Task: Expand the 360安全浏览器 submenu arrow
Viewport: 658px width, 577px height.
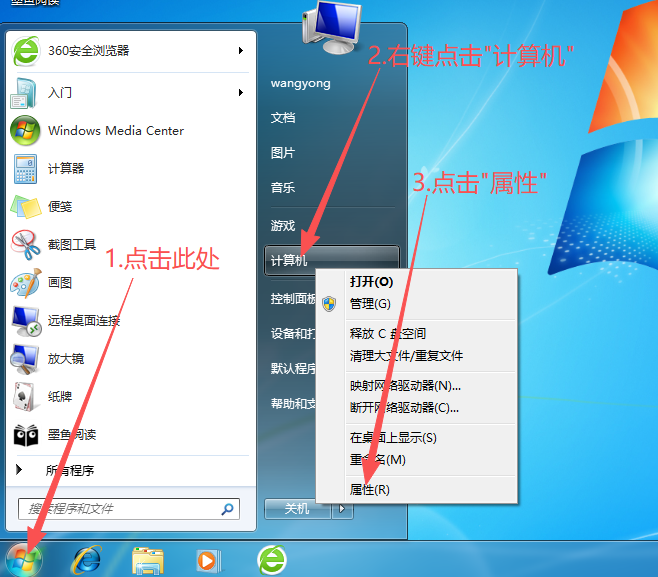Action: (240, 51)
